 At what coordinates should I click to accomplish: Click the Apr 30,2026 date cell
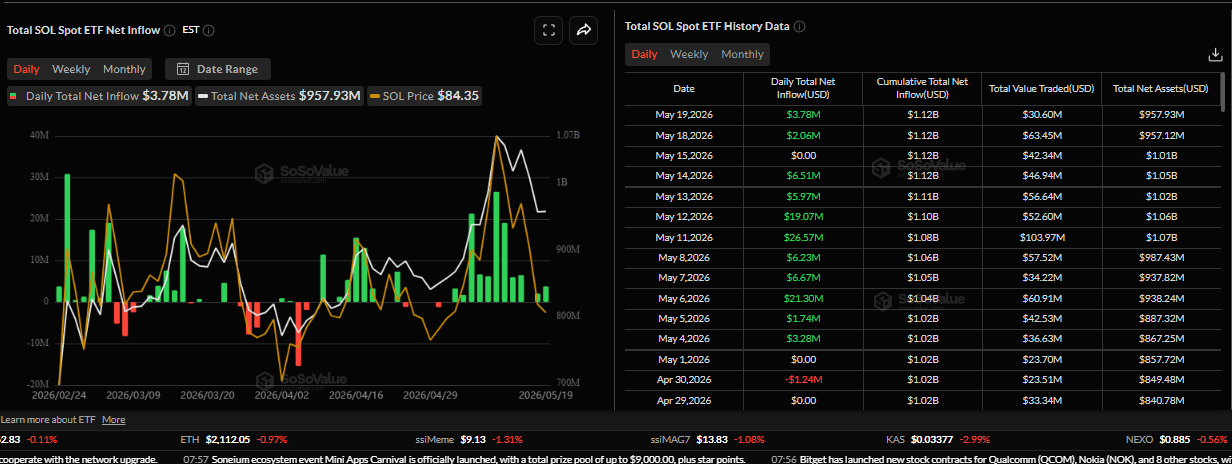(x=684, y=380)
